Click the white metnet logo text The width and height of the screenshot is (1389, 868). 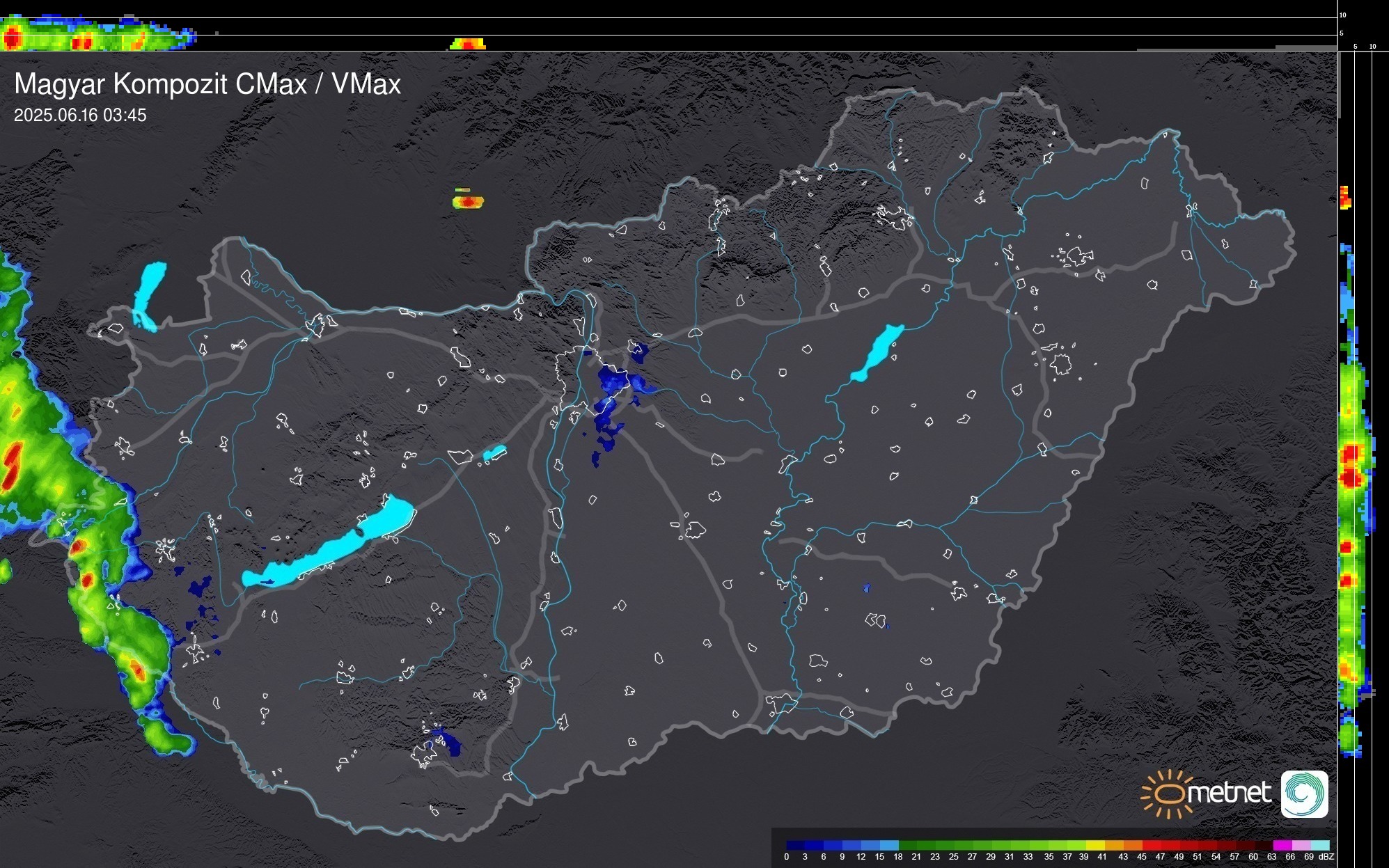(1229, 793)
